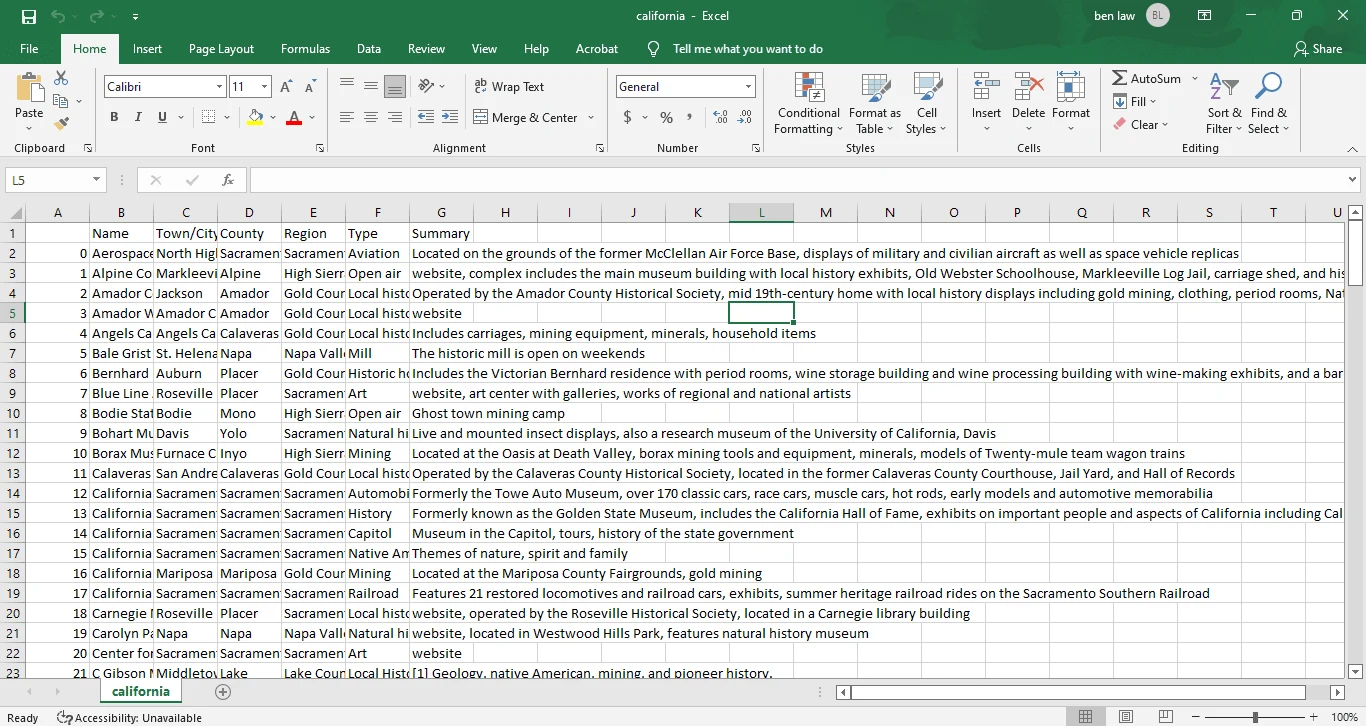Add a new sheet with plus button

223,692
